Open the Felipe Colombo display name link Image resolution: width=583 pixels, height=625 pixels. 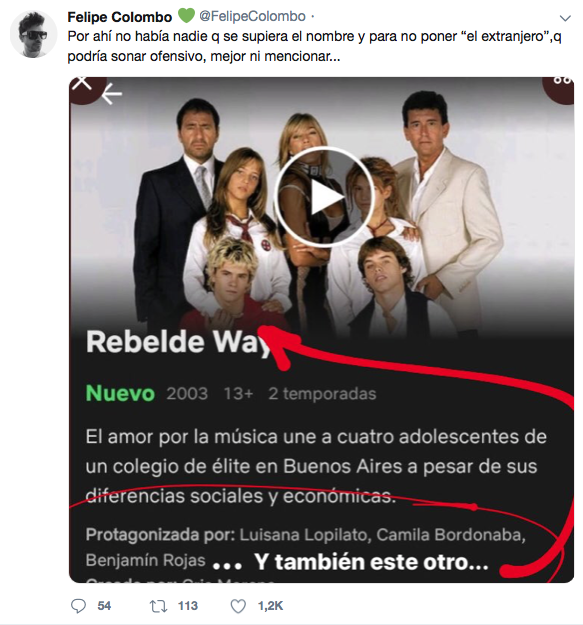120,17
